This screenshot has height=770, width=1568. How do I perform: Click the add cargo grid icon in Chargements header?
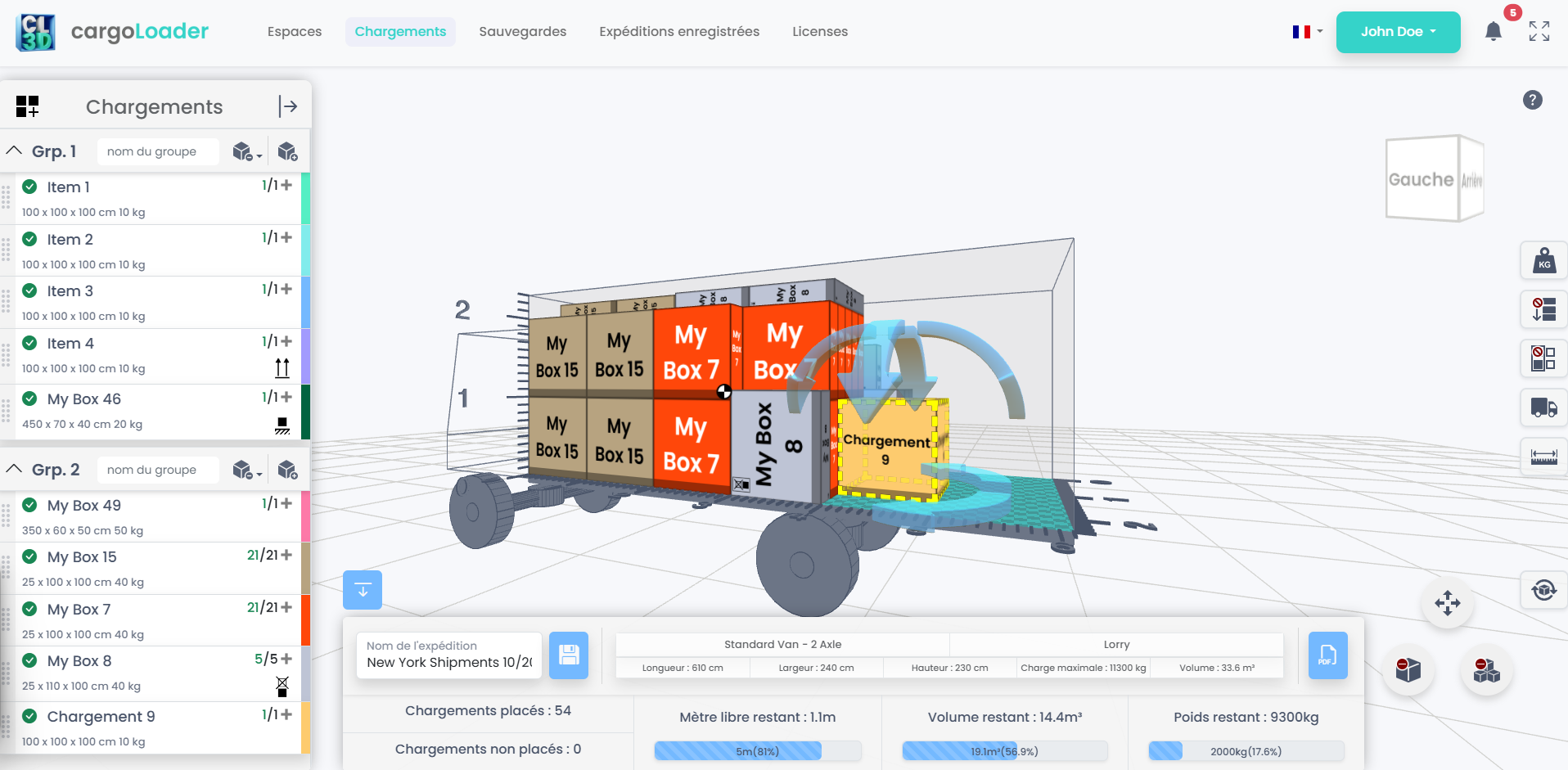pos(27,106)
